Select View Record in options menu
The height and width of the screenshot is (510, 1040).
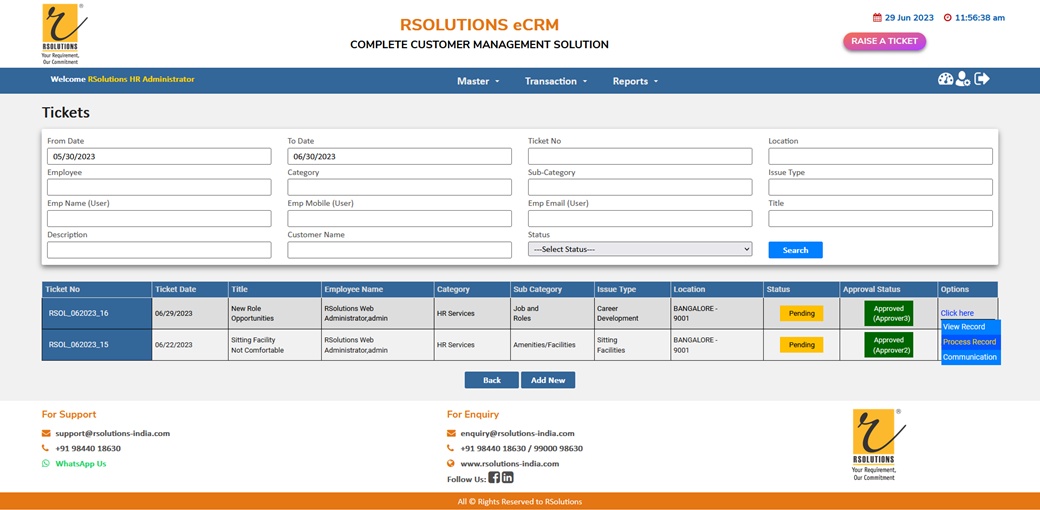[964, 327]
